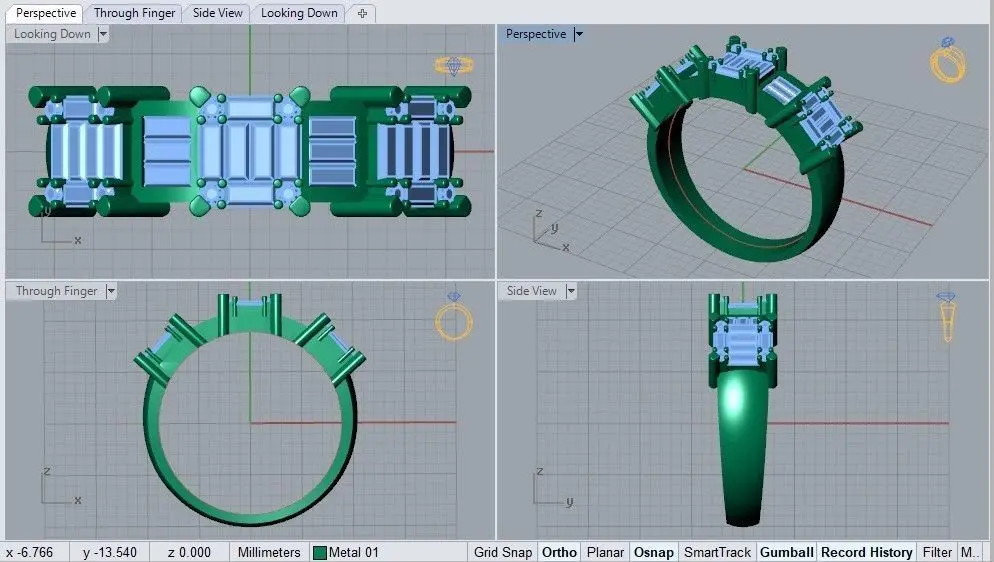Click the Metal 01 green layer color swatch
This screenshot has height=562, width=994.
[x=320, y=552]
